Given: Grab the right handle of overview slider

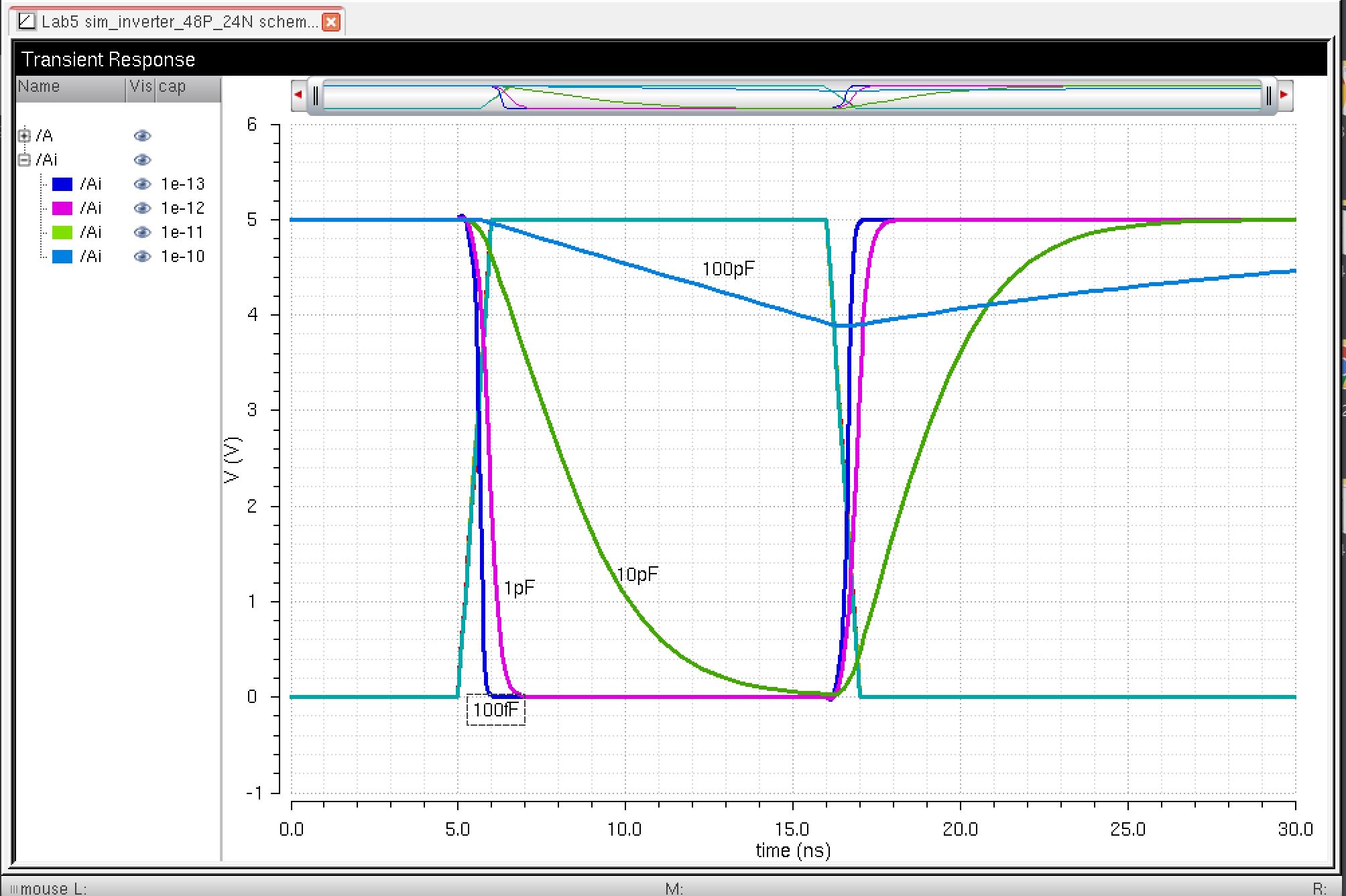Looking at the screenshot, I should [x=1268, y=97].
